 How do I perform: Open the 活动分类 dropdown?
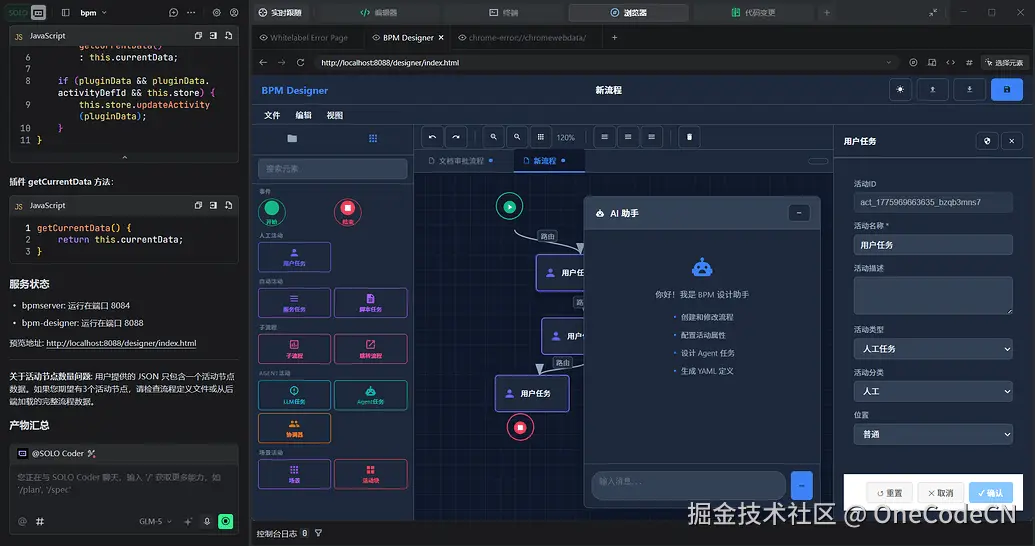(933, 392)
